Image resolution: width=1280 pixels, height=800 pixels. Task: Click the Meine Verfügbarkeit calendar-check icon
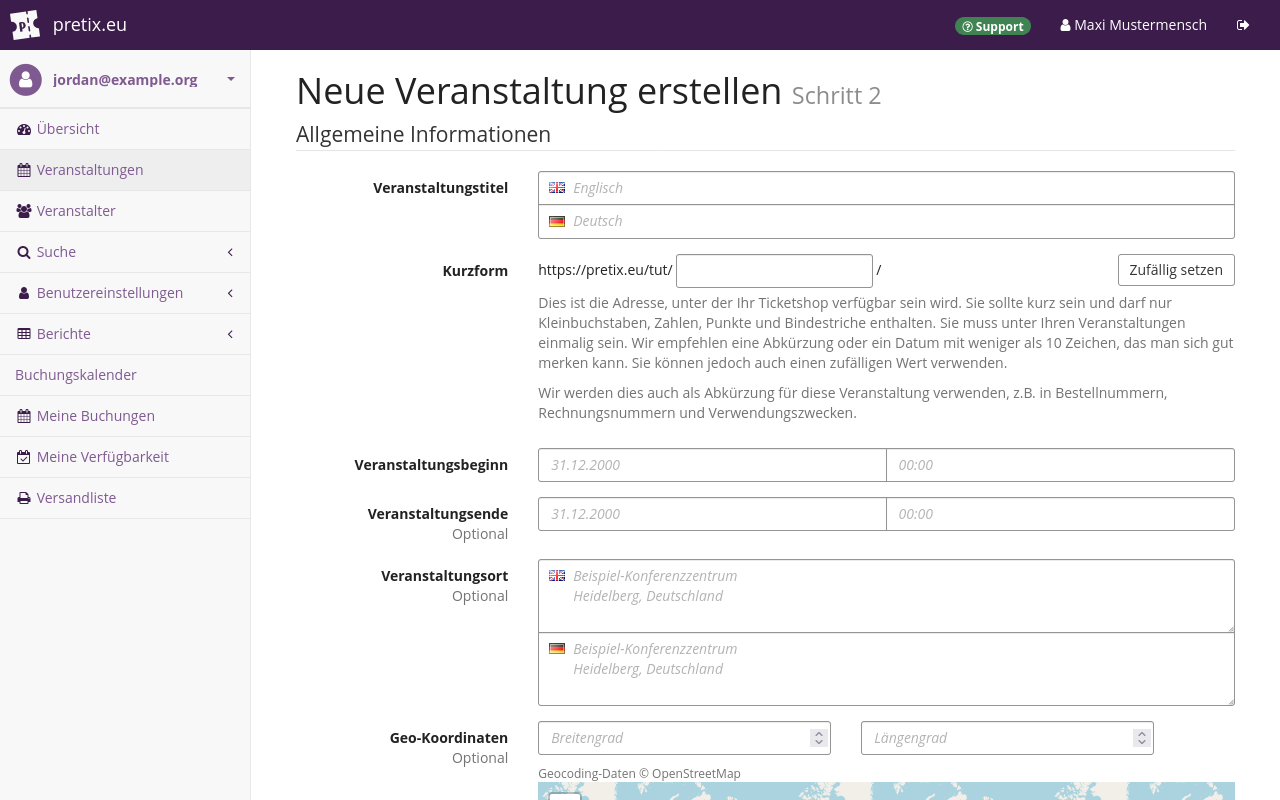pyautogui.click(x=24, y=457)
